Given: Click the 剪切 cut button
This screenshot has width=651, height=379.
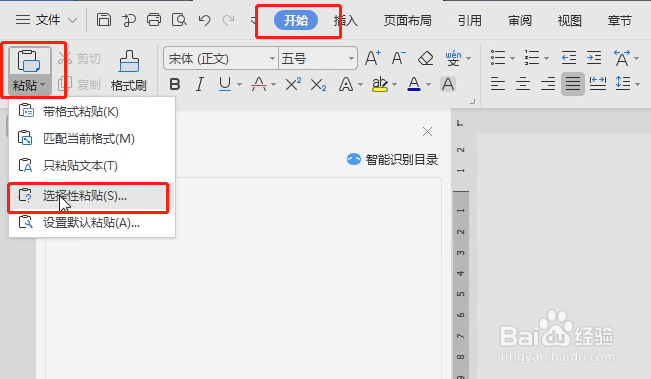Looking at the screenshot, I should click(79, 59).
